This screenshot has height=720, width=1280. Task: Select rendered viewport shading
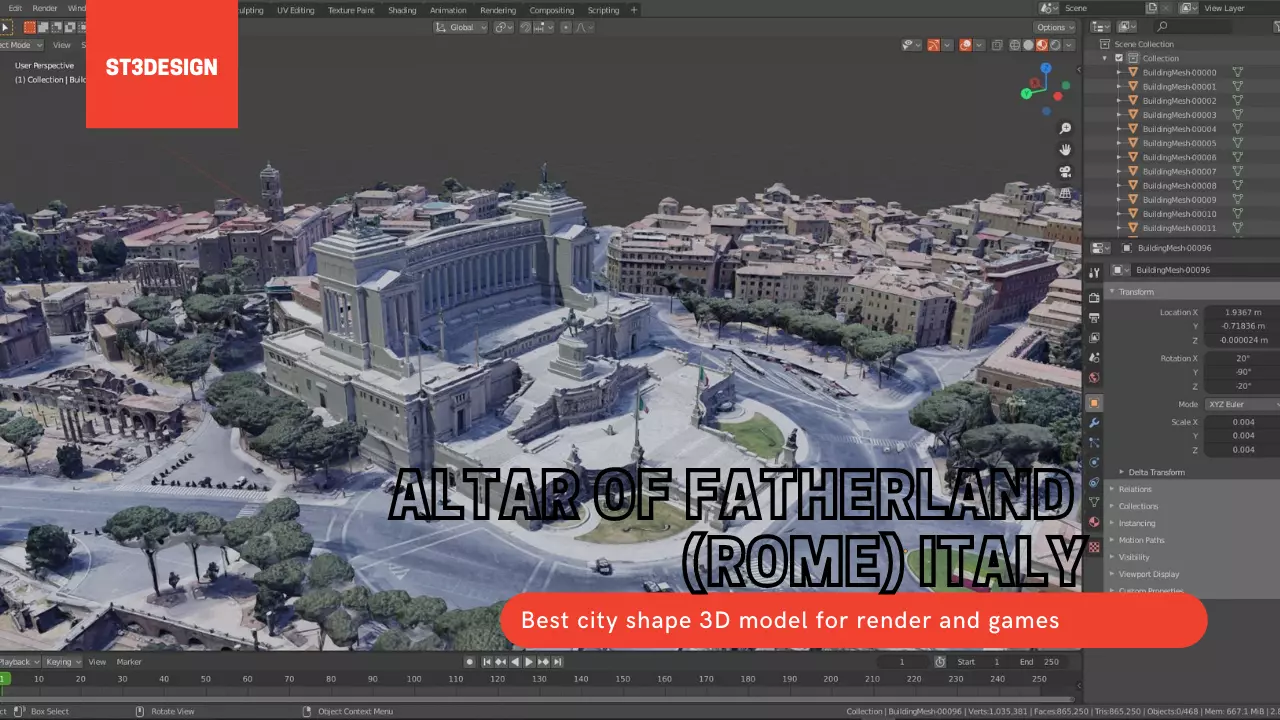pyautogui.click(x=1054, y=45)
